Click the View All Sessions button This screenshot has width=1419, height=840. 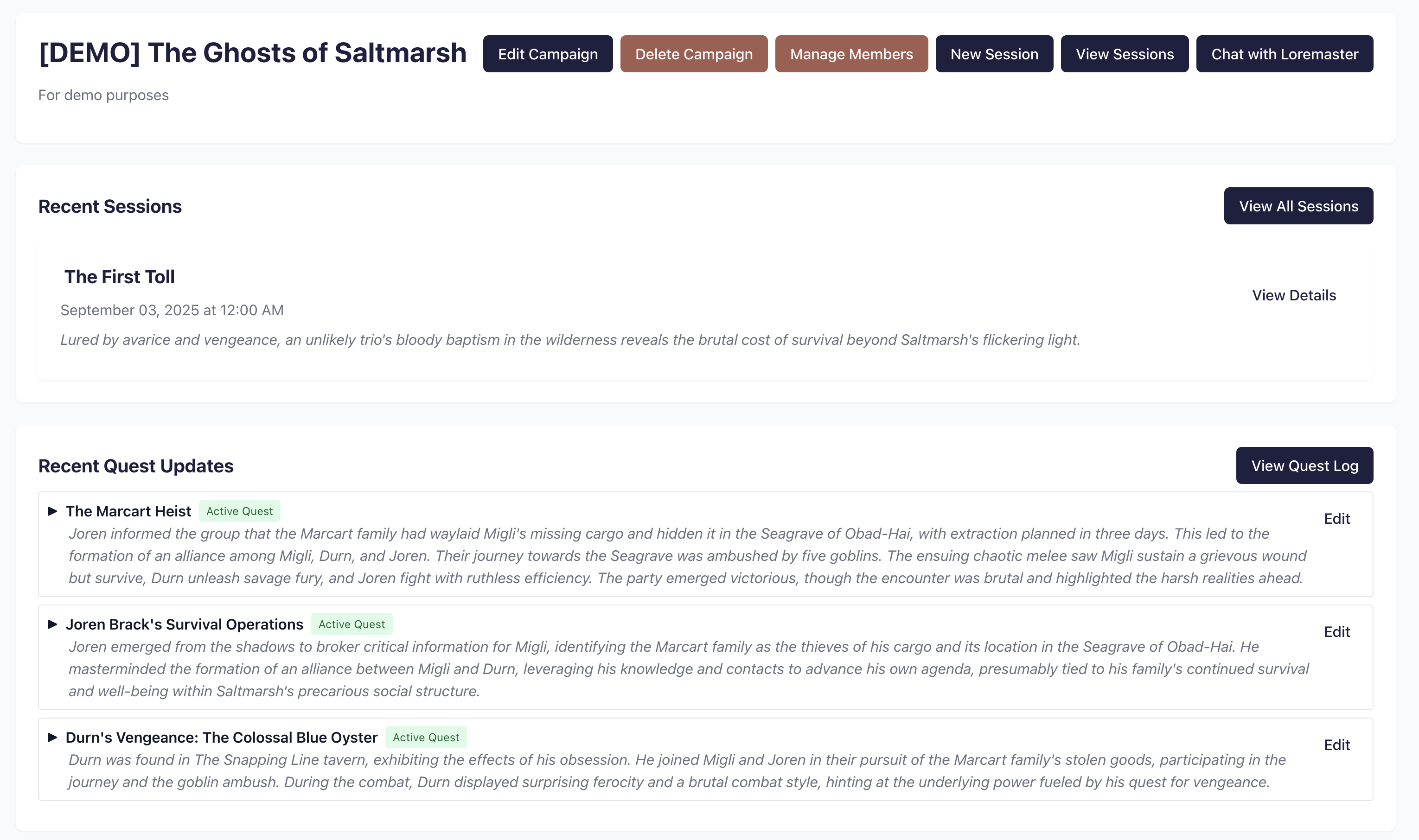[1298, 206]
